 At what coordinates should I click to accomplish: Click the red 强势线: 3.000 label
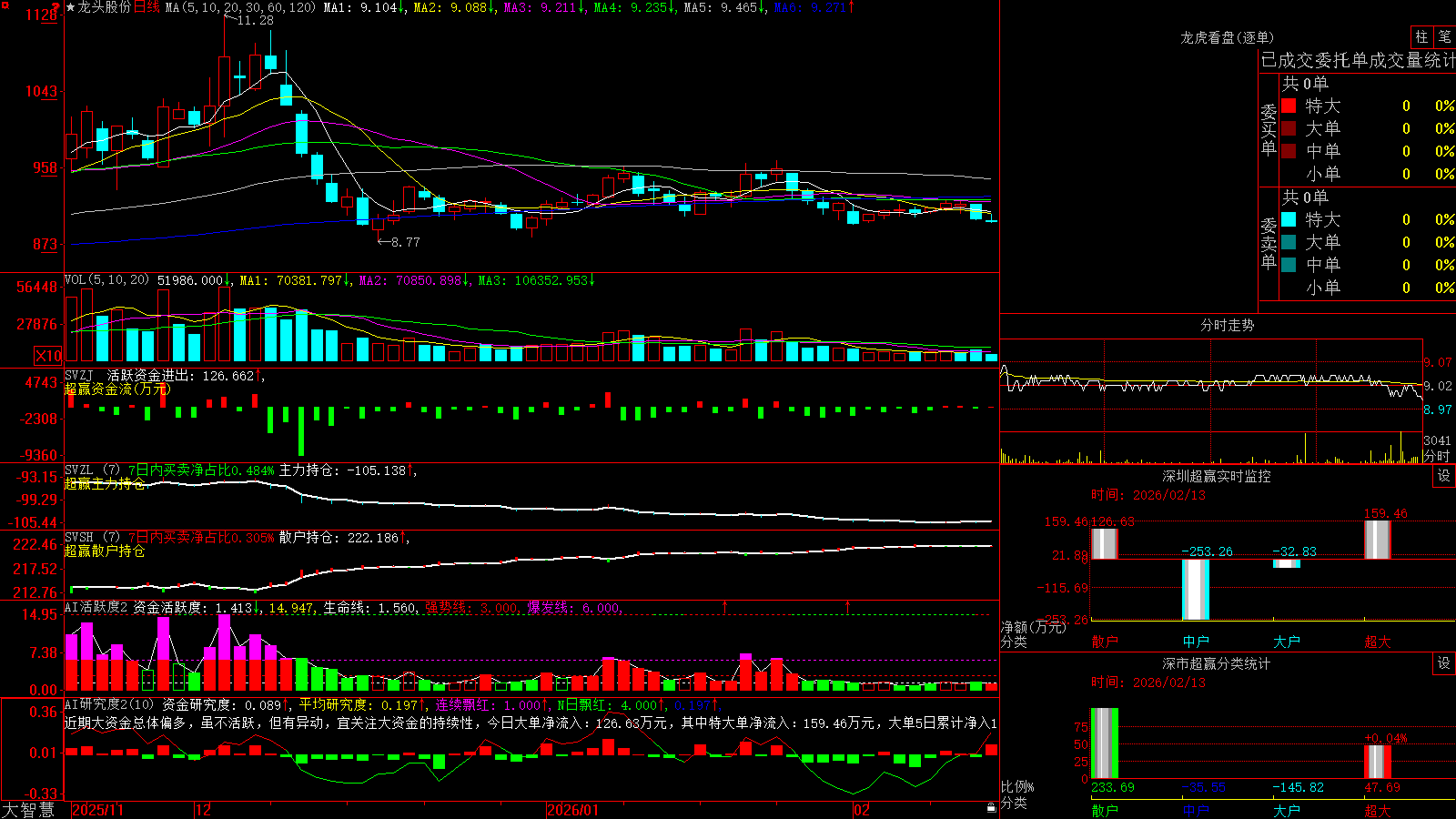click(x=472, y=607)
